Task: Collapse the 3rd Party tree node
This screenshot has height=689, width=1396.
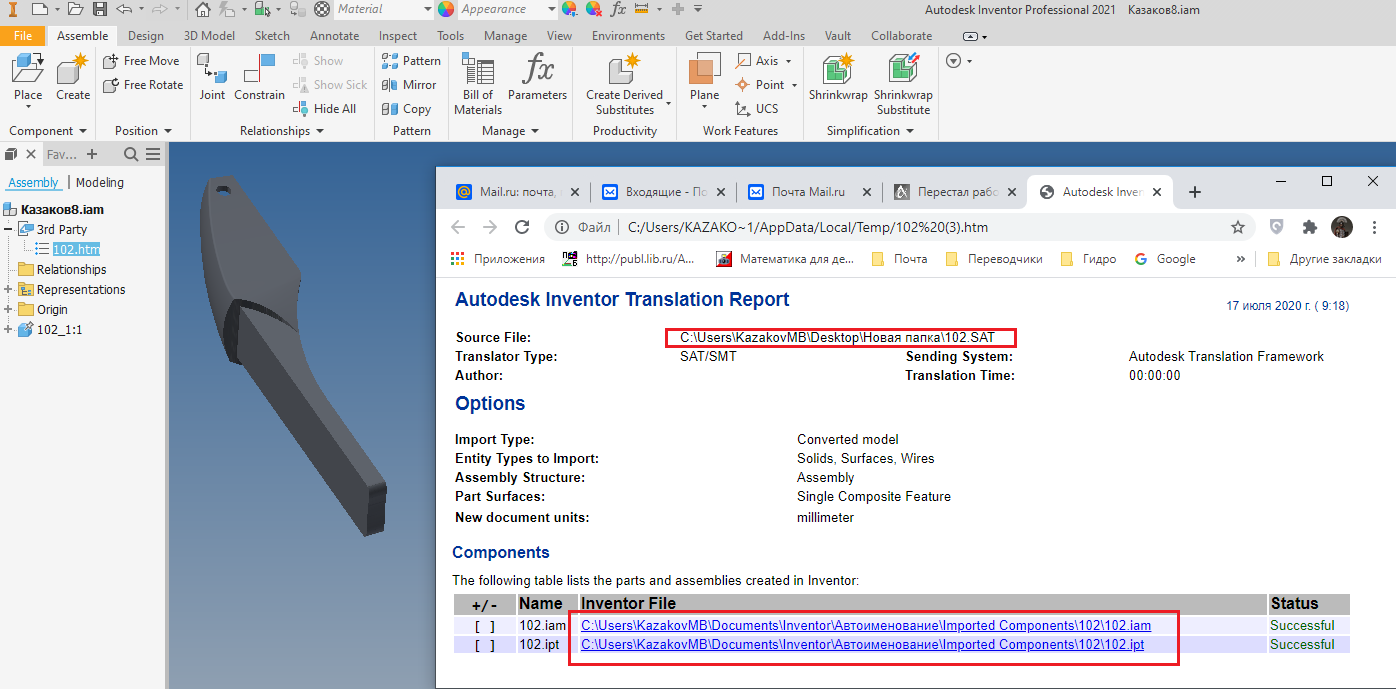Action: 8,230
